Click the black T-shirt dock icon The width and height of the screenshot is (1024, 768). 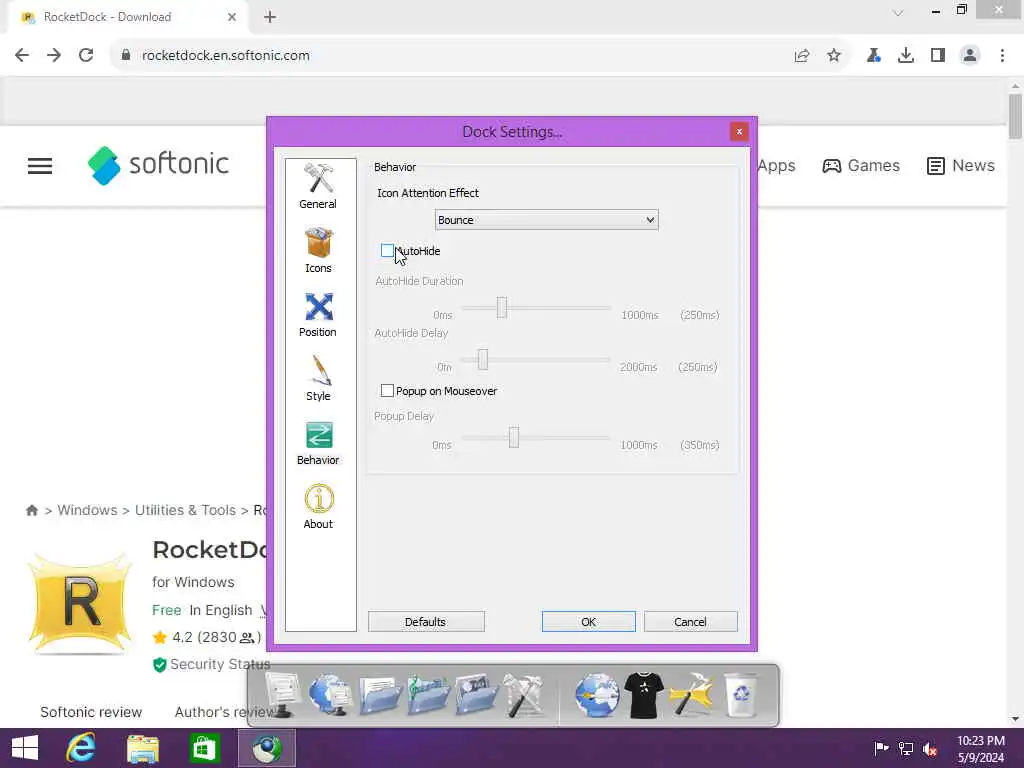click(x=643, y=696)
